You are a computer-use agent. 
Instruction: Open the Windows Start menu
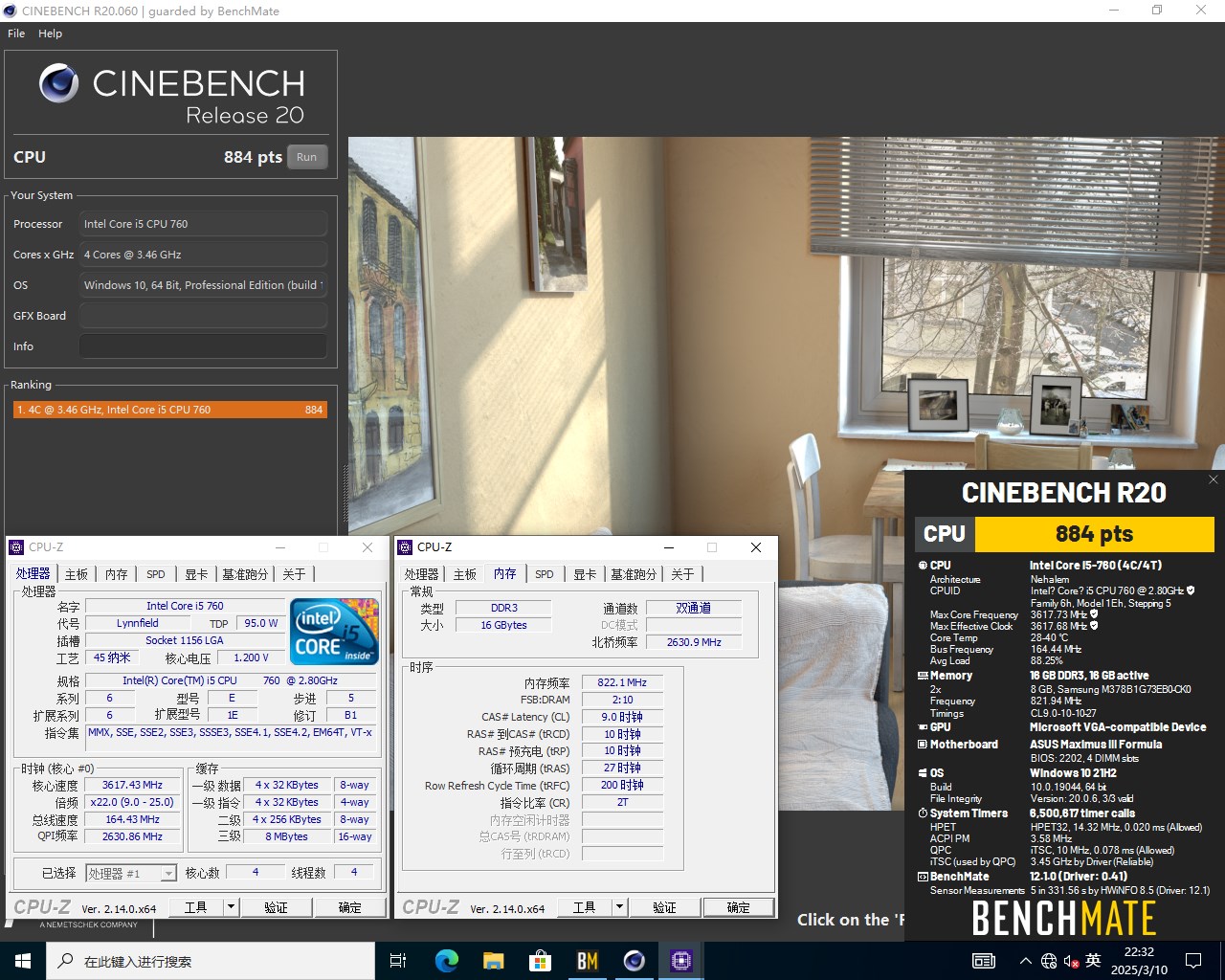tap(23, 961)
